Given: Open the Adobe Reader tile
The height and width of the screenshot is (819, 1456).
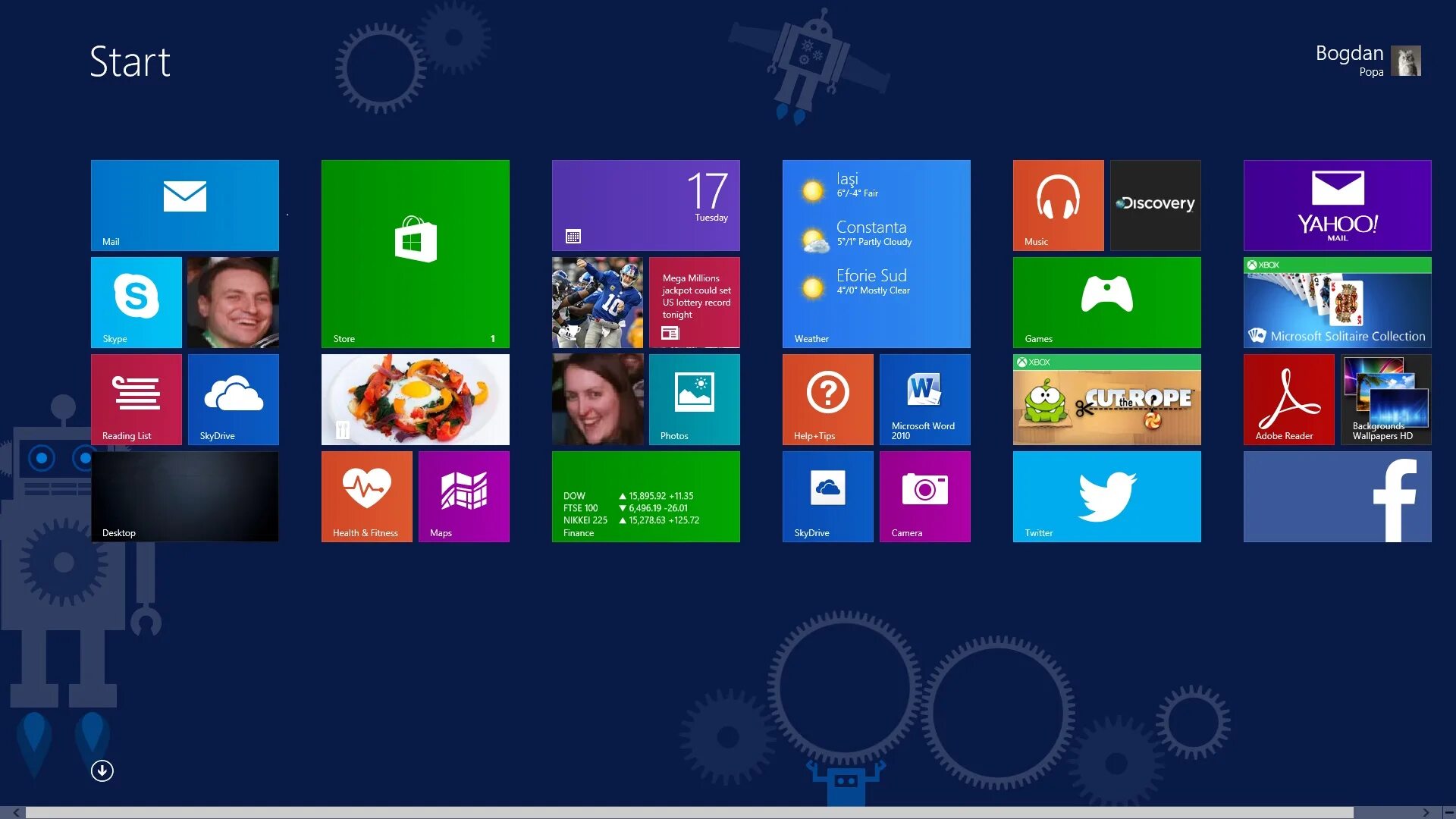Looking at the screenshot, I should click(1288, 399).
